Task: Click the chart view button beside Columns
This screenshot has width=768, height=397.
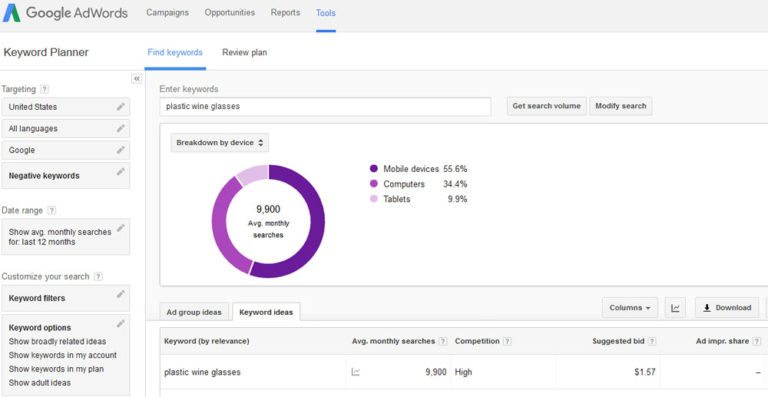Action: click(x=675, y=308)
